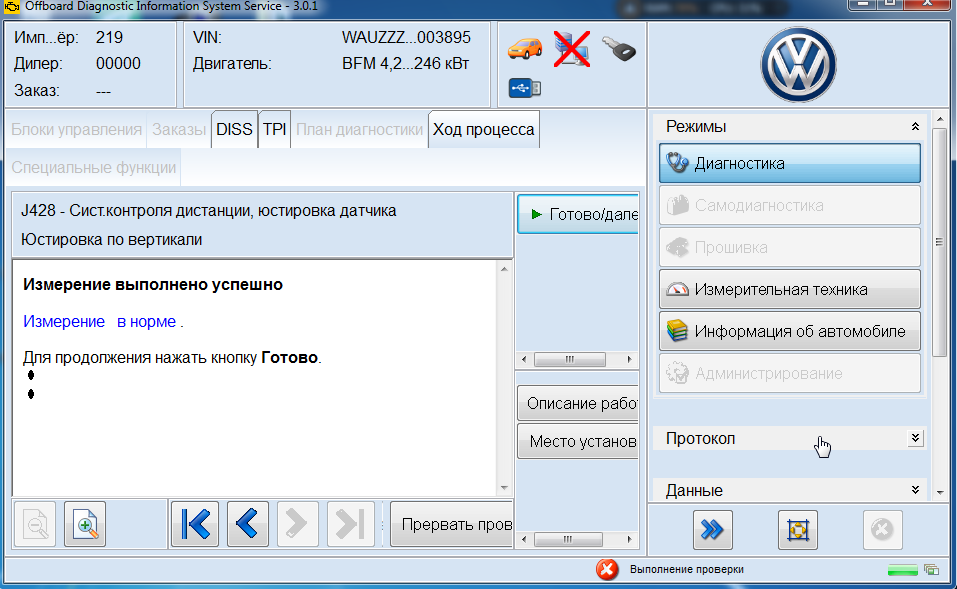Open the TPI tab
957x589 pixels.
pos(274,130)
